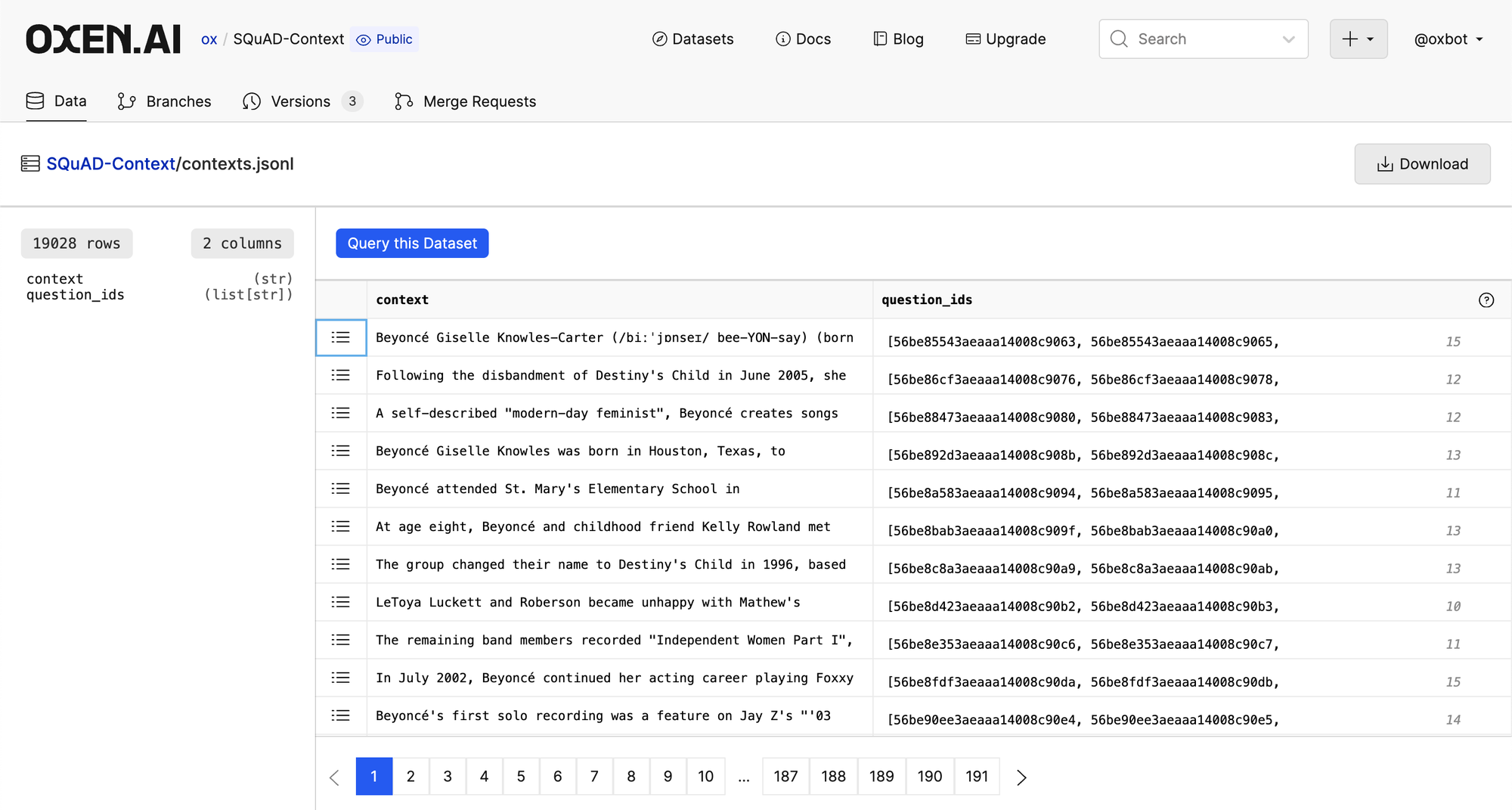The width and height of the screenshot is (1512, 810).
Task: Open row details for 'St. Mary's Elementary School' row
Action: click(x=341, y=489)
